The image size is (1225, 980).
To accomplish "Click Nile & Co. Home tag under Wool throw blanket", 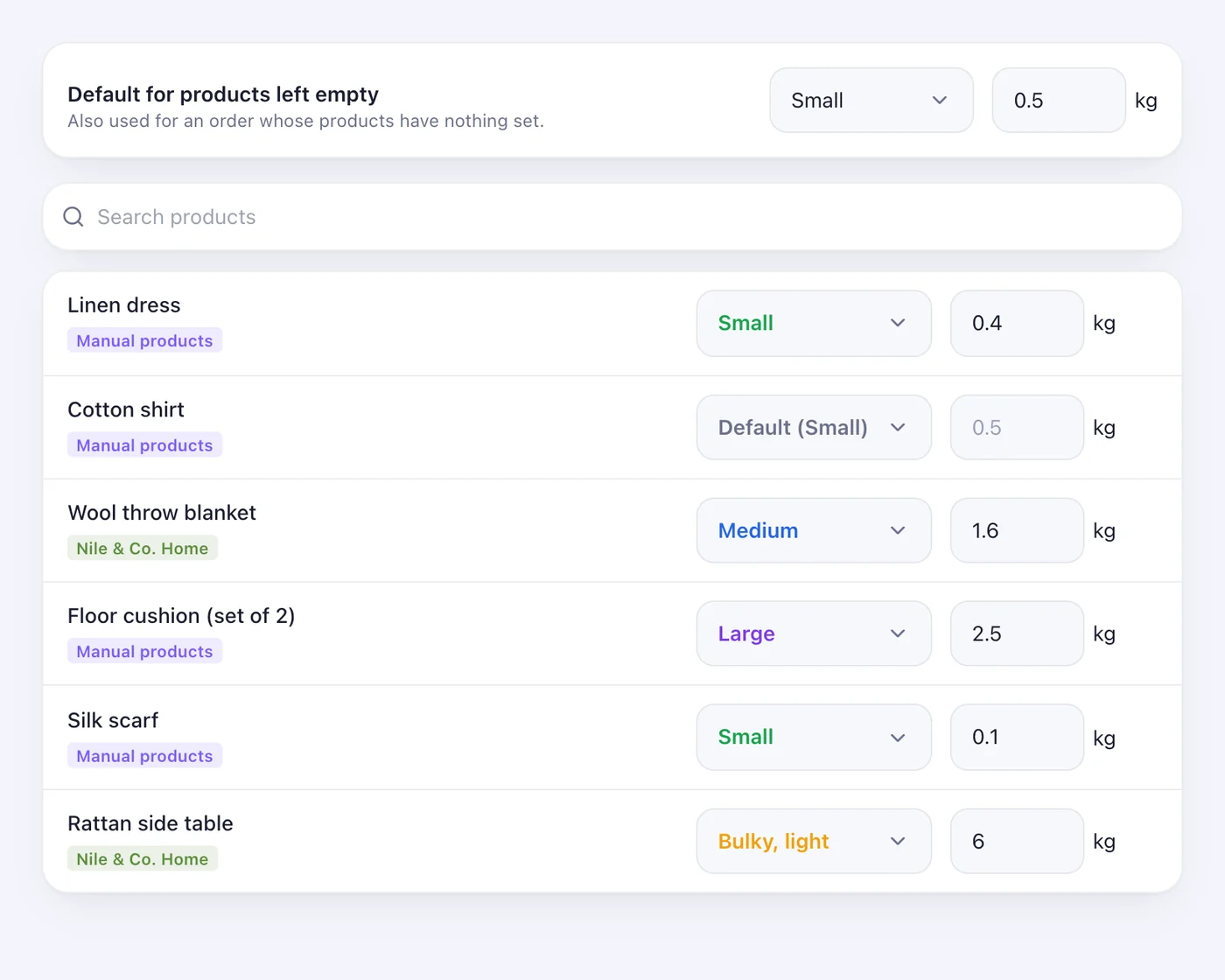I will pyautogui.click(x=142, y=549).
